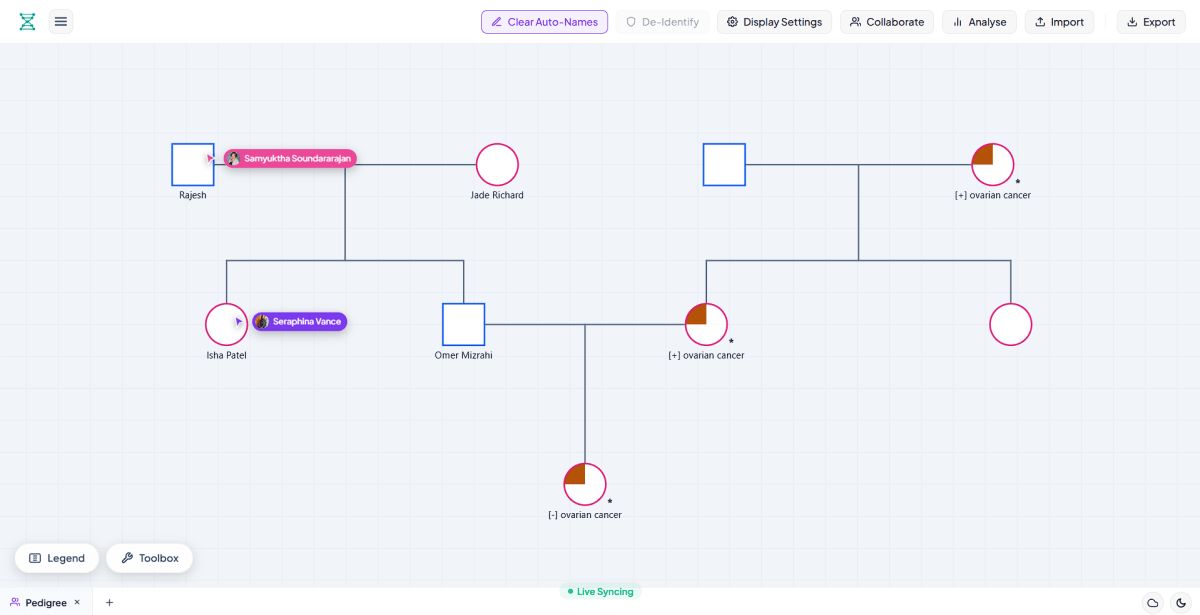Select the daughter with [-] ovarian cancer

point(585,484)
